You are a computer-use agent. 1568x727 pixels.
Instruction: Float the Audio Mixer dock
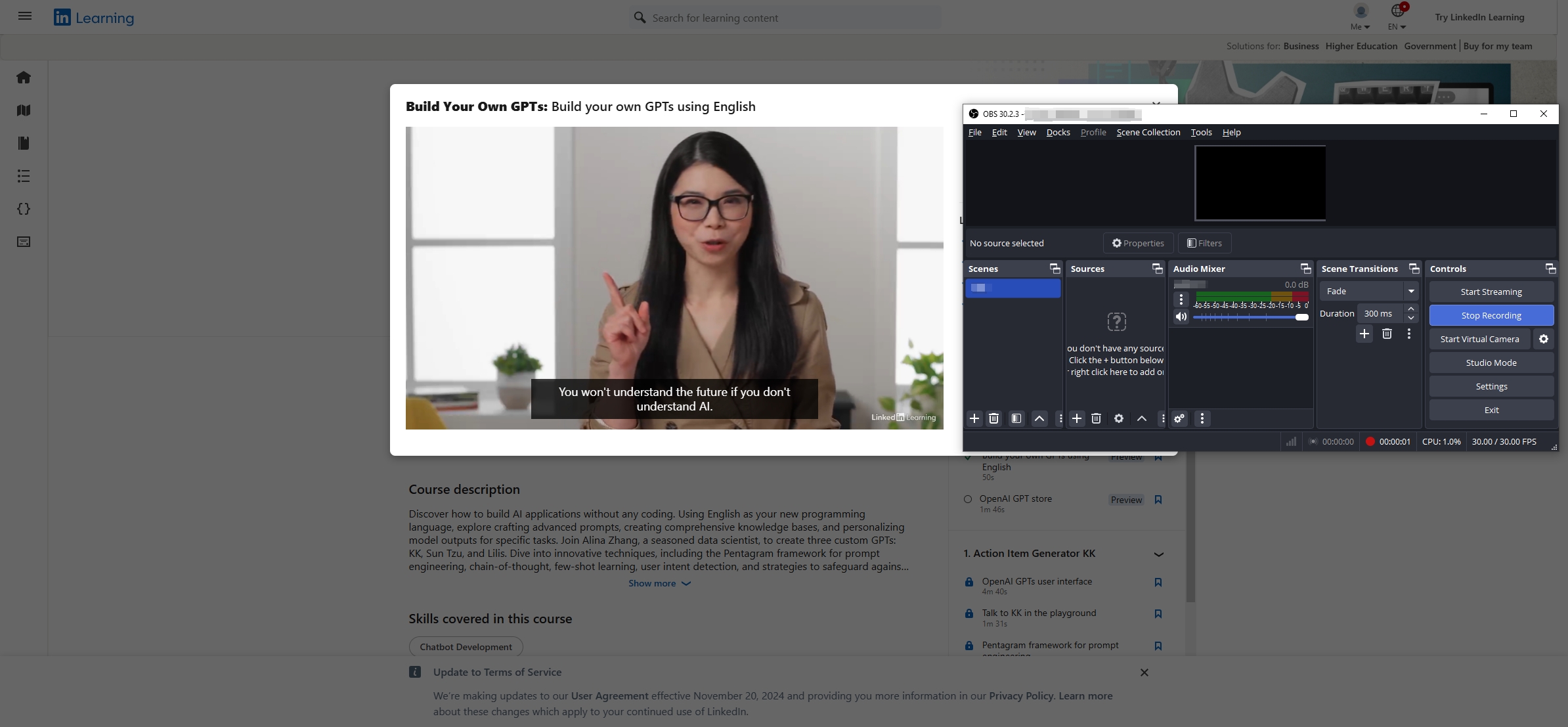coord(1306,269)
